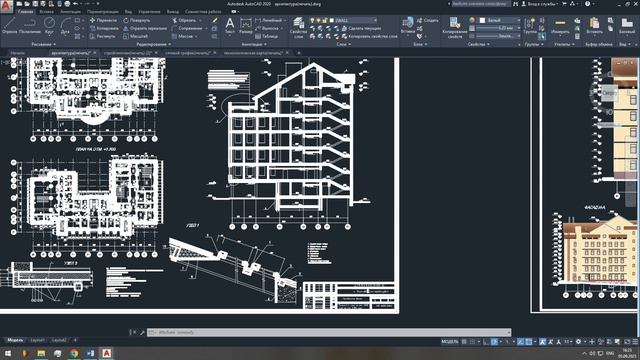
Task: Click Повернуть (Rotate) tool
Action: (137, 20)
